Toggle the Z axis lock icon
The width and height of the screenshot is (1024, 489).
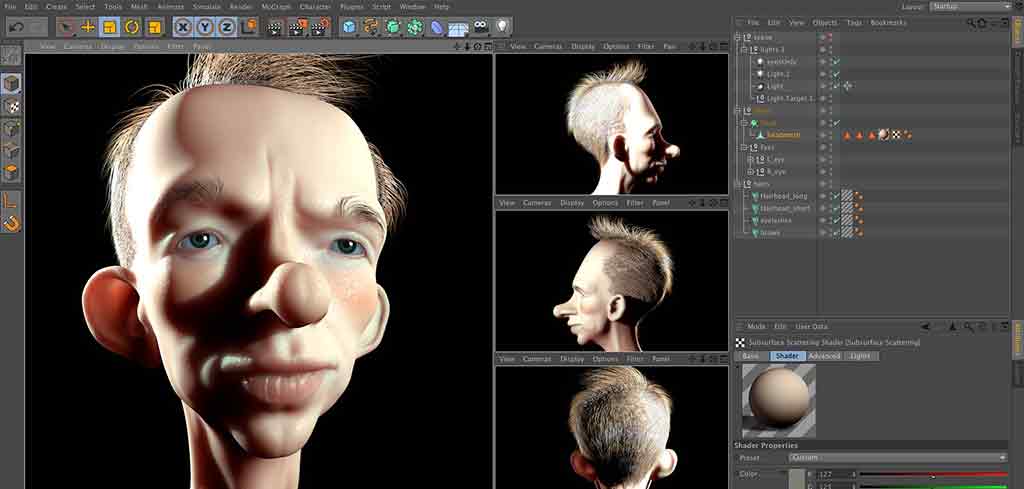(228, 27)
